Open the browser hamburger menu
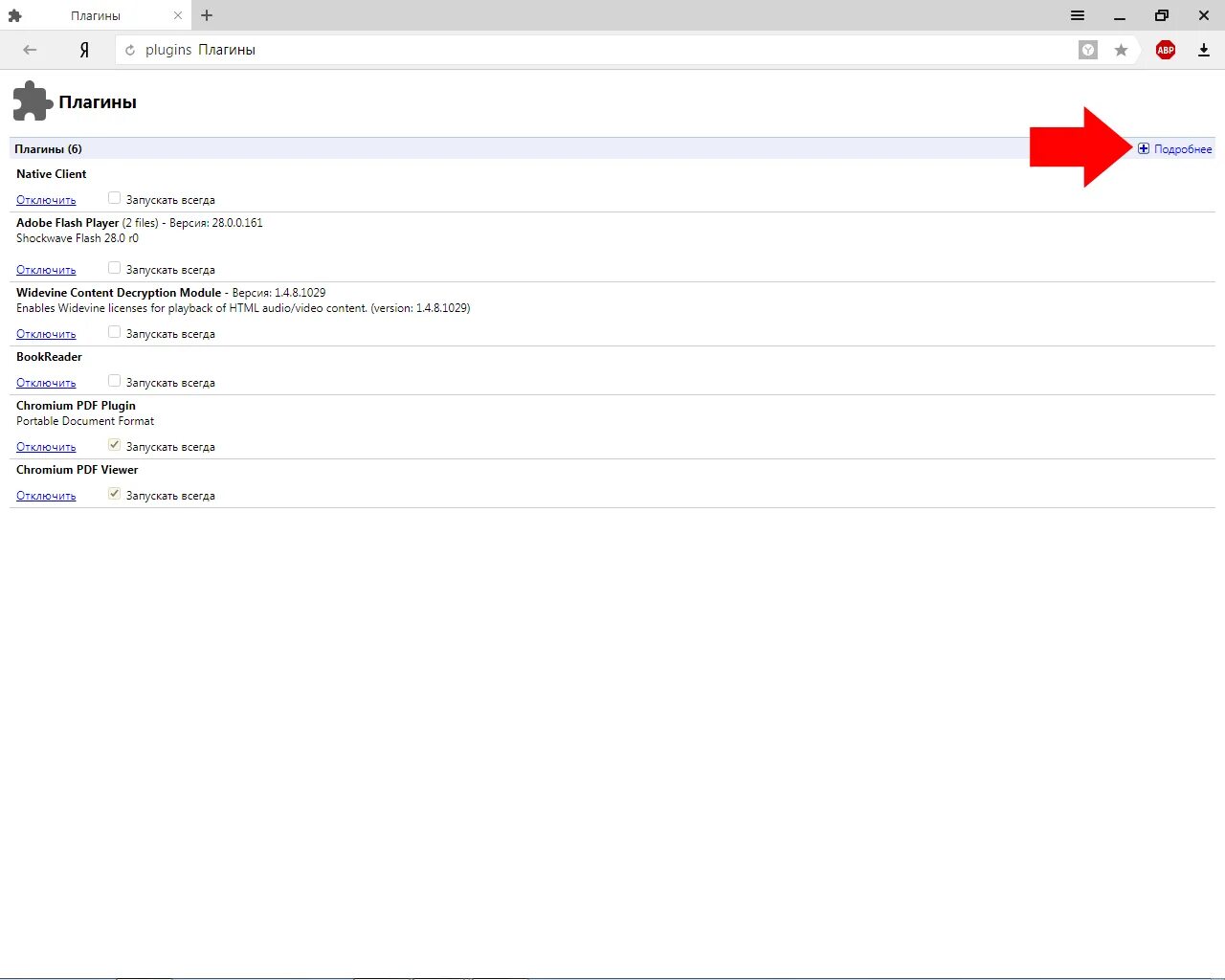Screen dimensions: 1225x980 (1078, 15)
